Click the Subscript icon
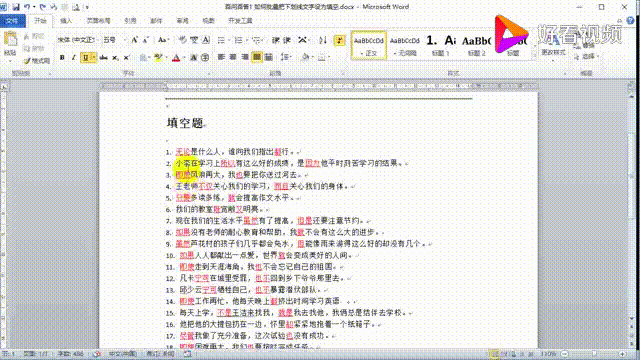 coord(115,58)
